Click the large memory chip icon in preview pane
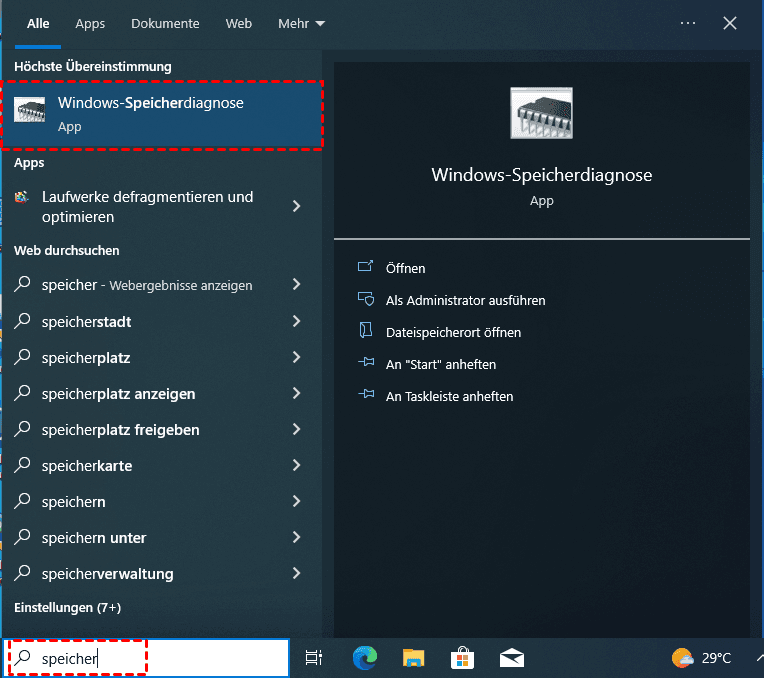Image resolution: width=764 pixels, height=678 pixels. (541, 113)
